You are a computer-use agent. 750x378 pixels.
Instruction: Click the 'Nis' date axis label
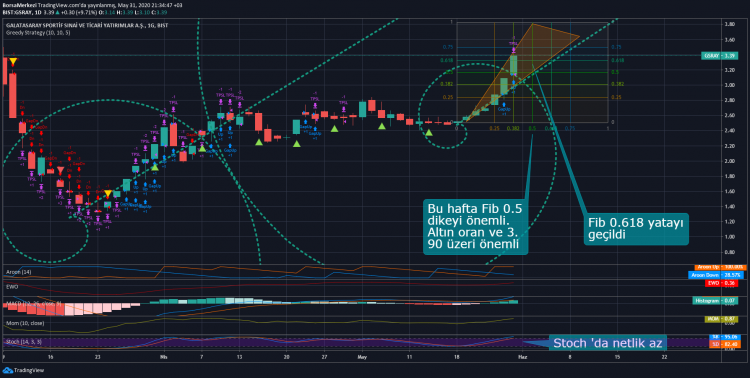[164, 357]
